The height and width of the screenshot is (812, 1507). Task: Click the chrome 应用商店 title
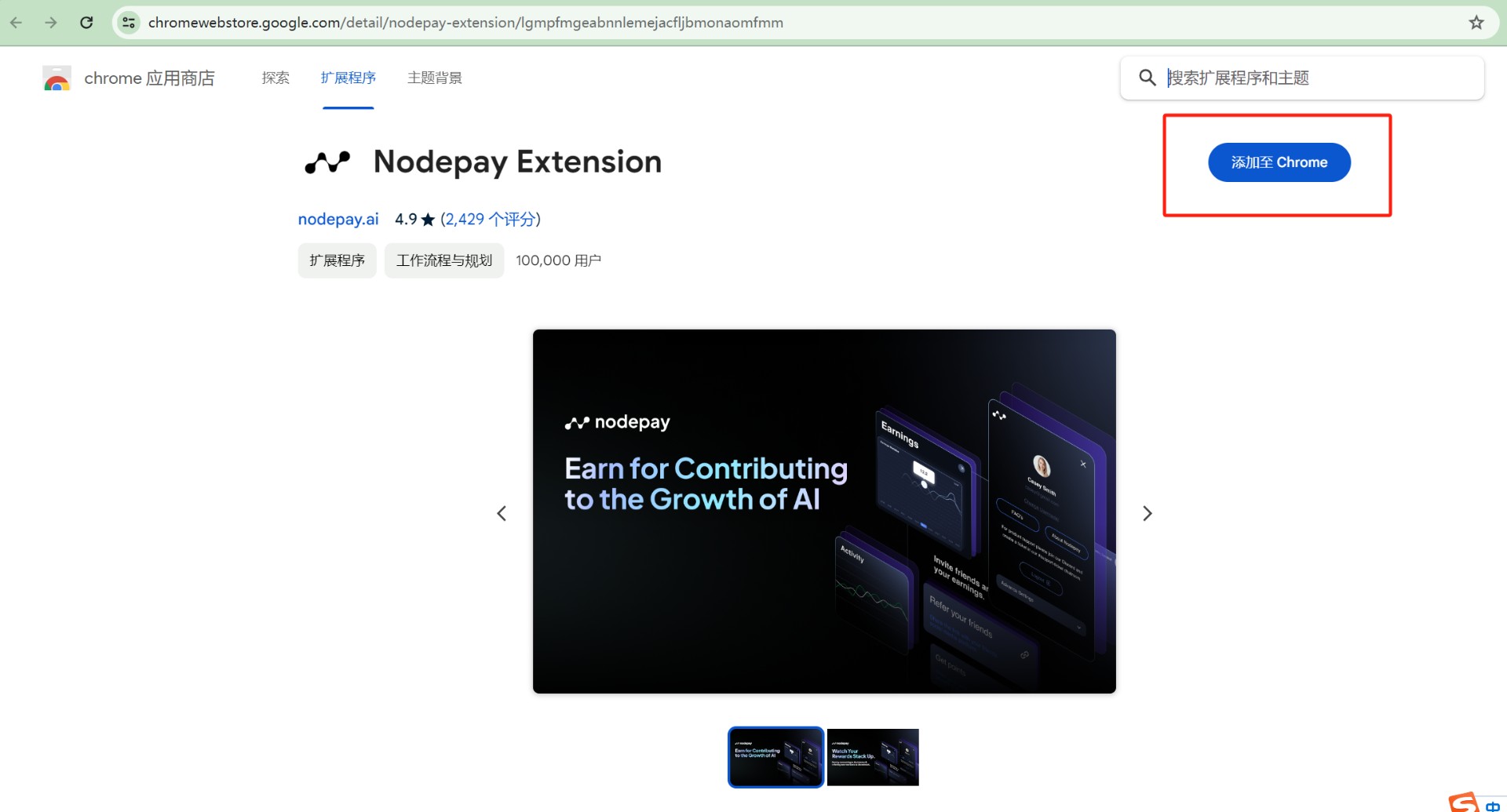pos(149,78)
